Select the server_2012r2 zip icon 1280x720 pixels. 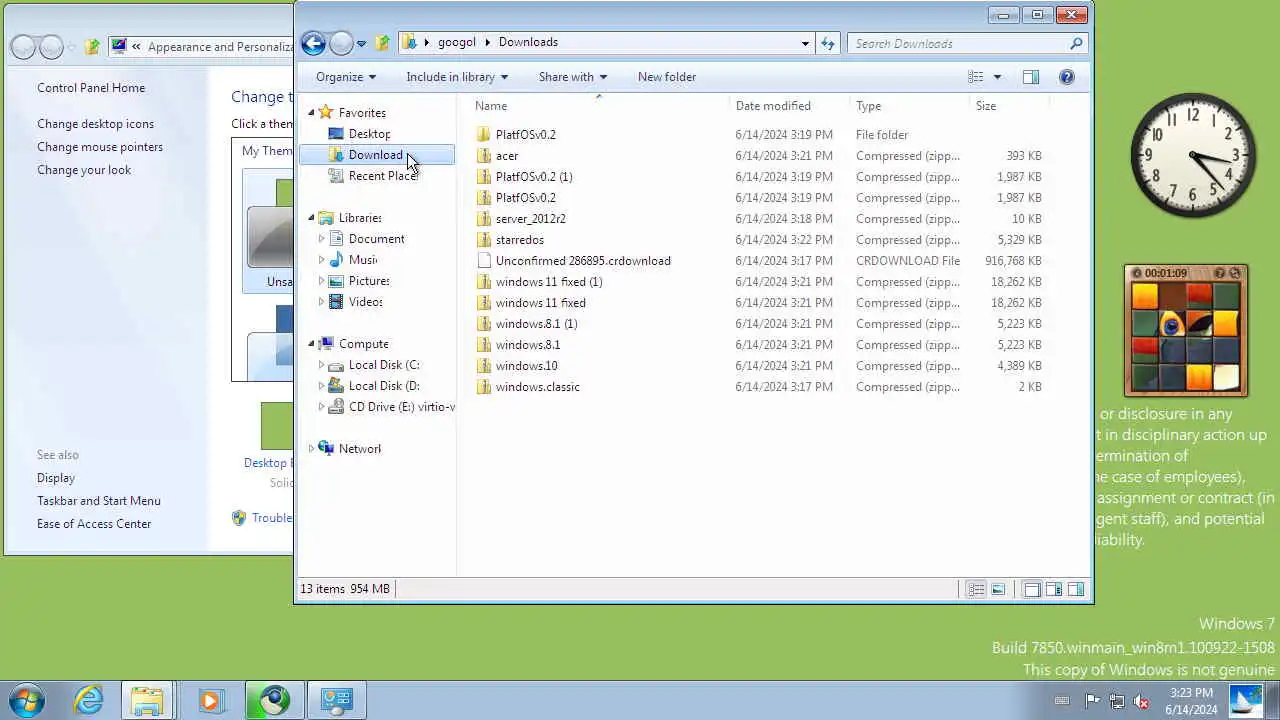click(484, 219)
